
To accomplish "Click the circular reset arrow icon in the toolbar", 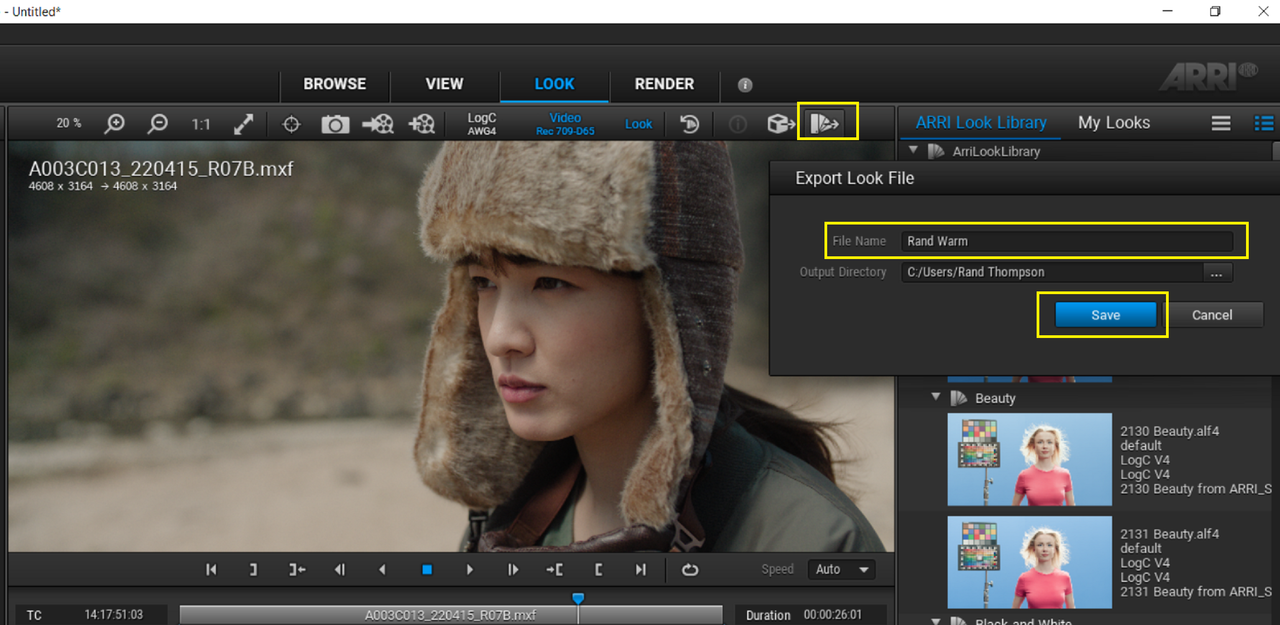I will [690, 124].
